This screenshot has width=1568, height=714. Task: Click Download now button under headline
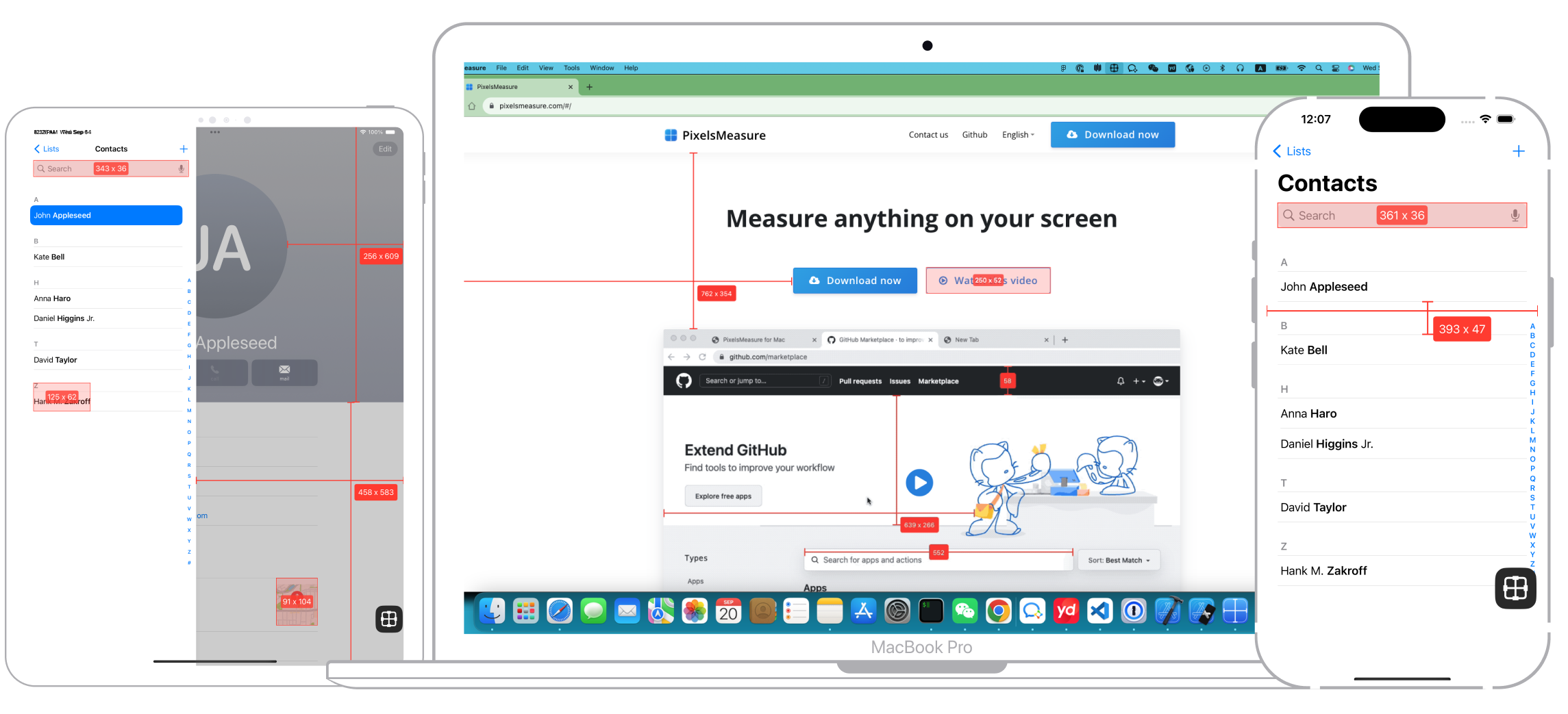coord(855,281)
